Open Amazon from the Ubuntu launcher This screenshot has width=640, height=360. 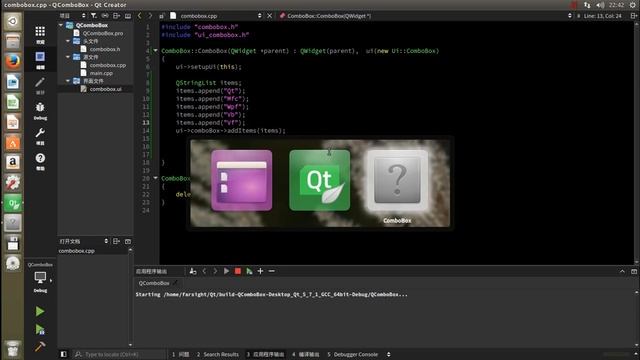pos(13,162)
